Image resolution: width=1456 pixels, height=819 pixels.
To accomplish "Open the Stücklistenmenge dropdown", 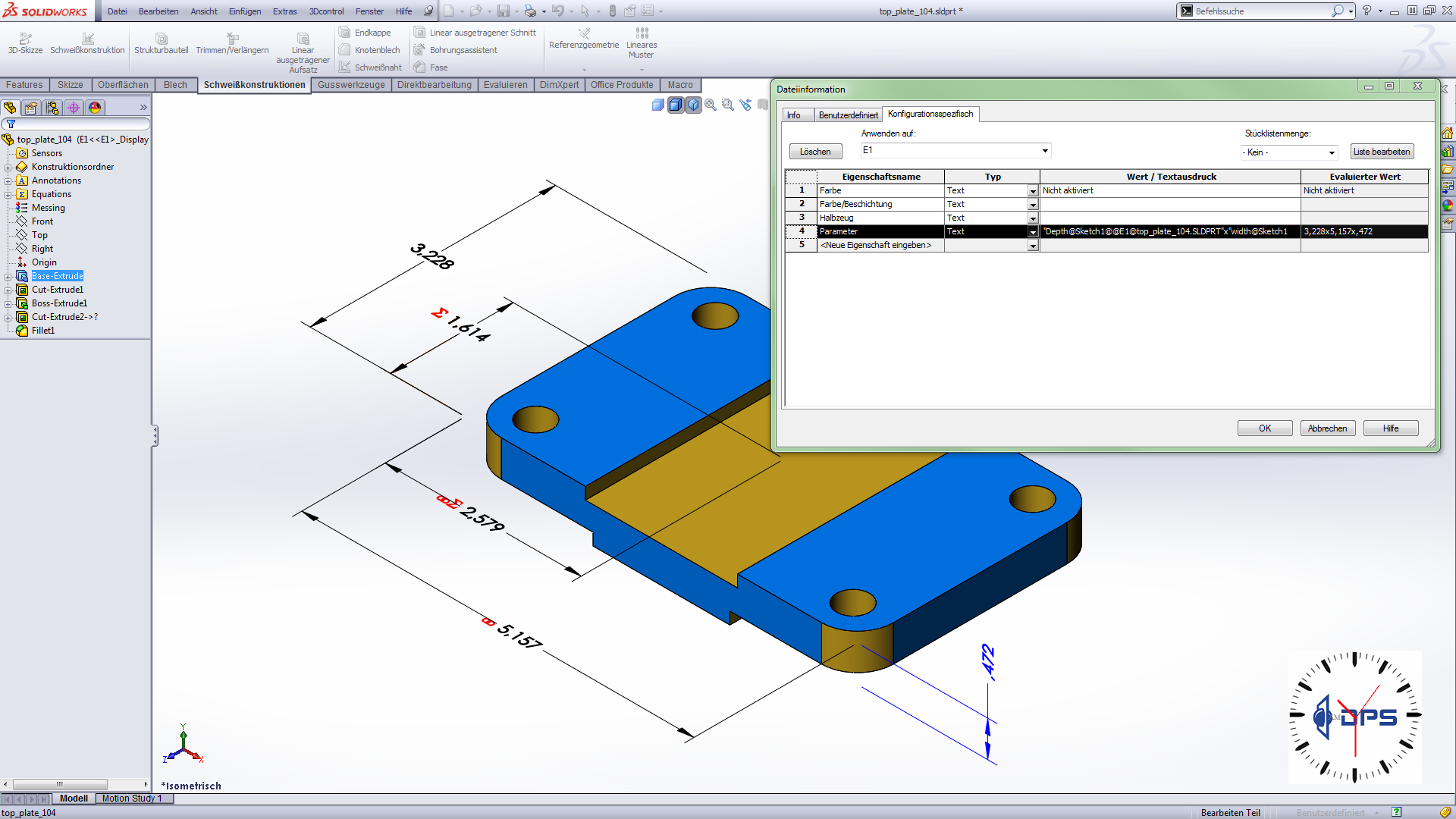I will click(1331, 152).
